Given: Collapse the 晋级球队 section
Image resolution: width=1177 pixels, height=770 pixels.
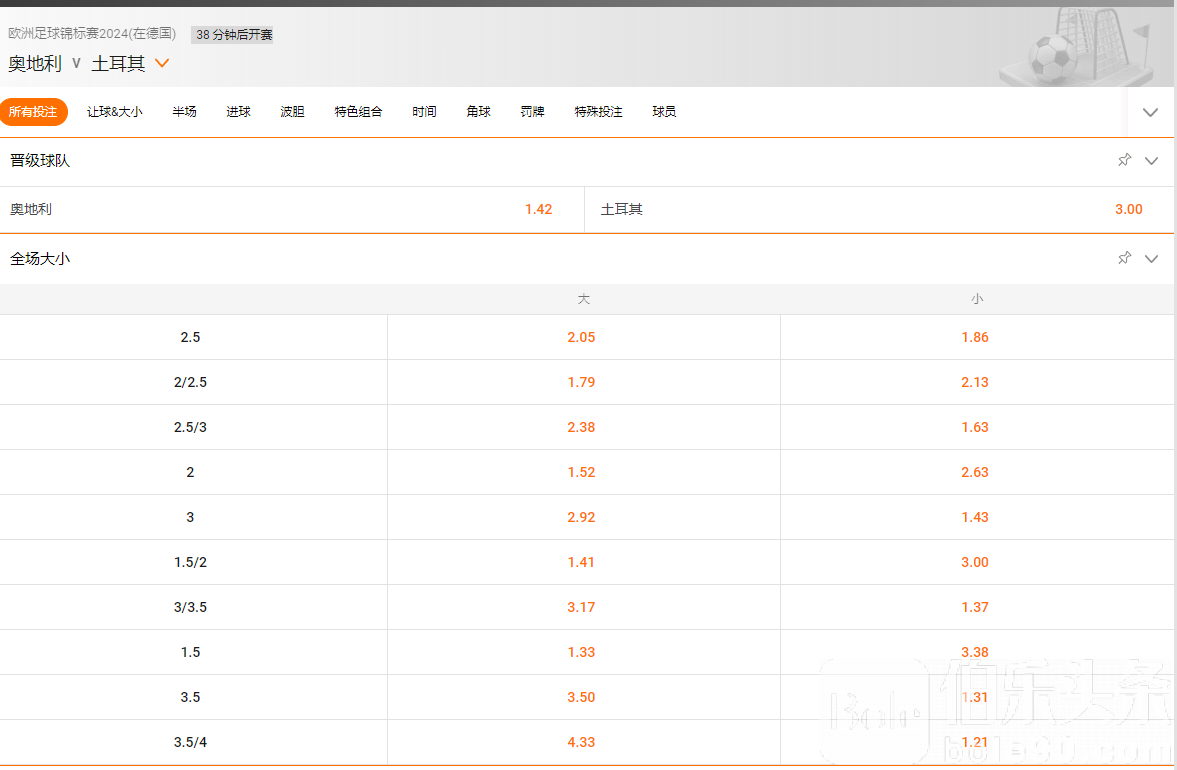Looking at the screenshot, I should click(1151, 161).
